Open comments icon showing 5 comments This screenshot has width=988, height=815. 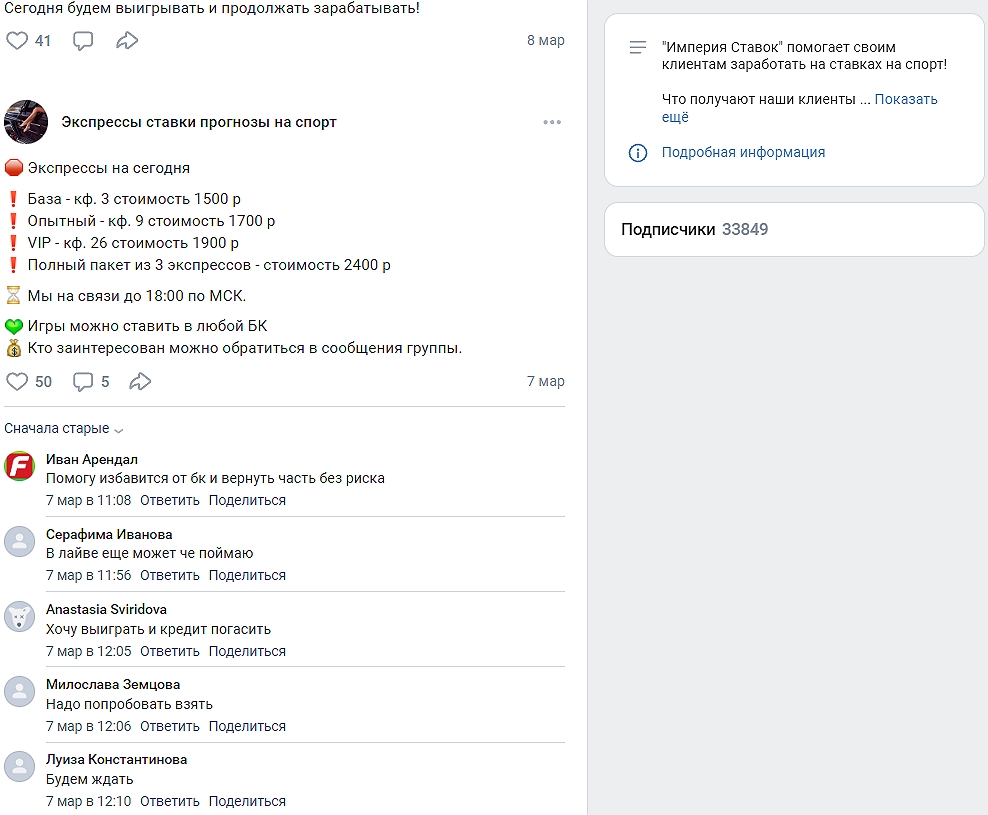pyautogui.click(x=84, y=381)
